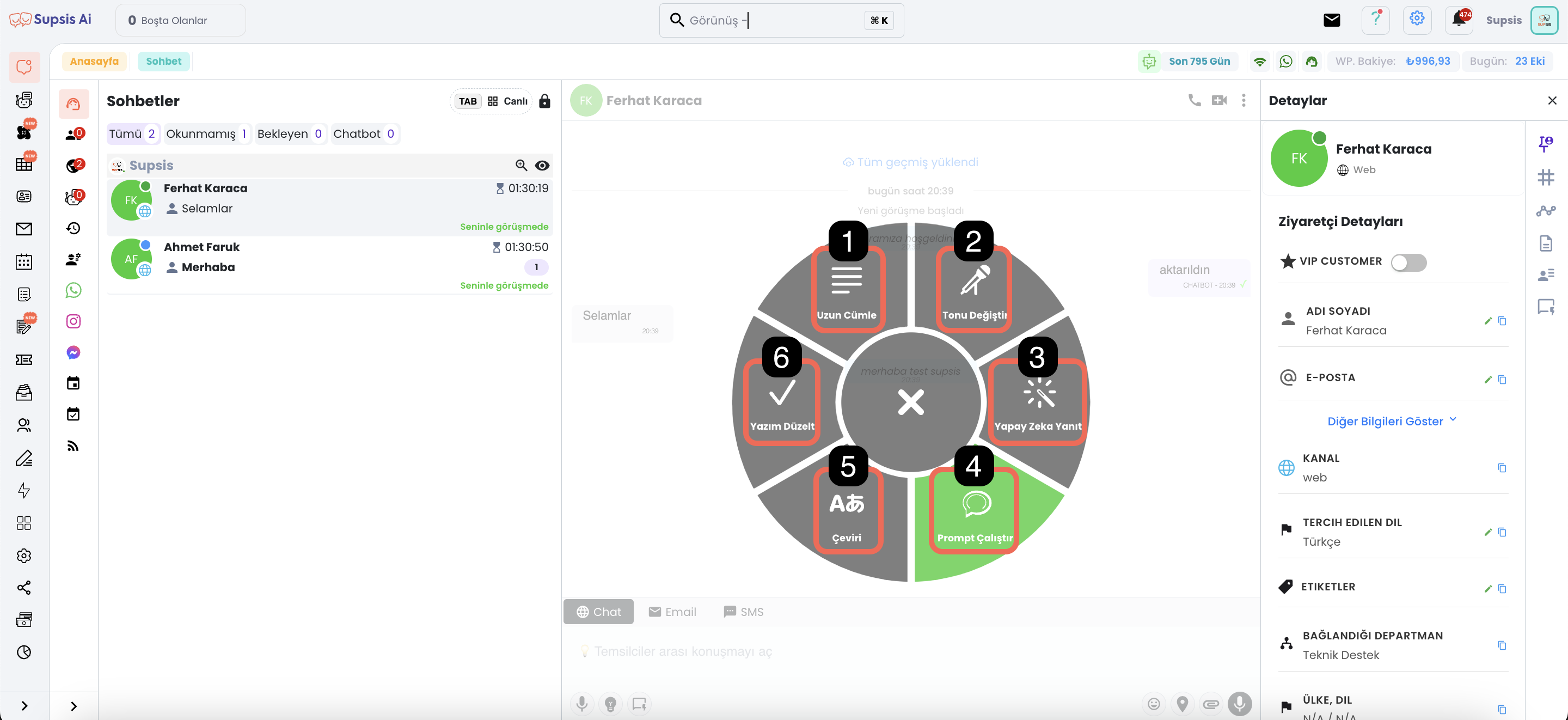Close the Detaylar panel
This screenshot has height=720, width=1568.
1552,101
